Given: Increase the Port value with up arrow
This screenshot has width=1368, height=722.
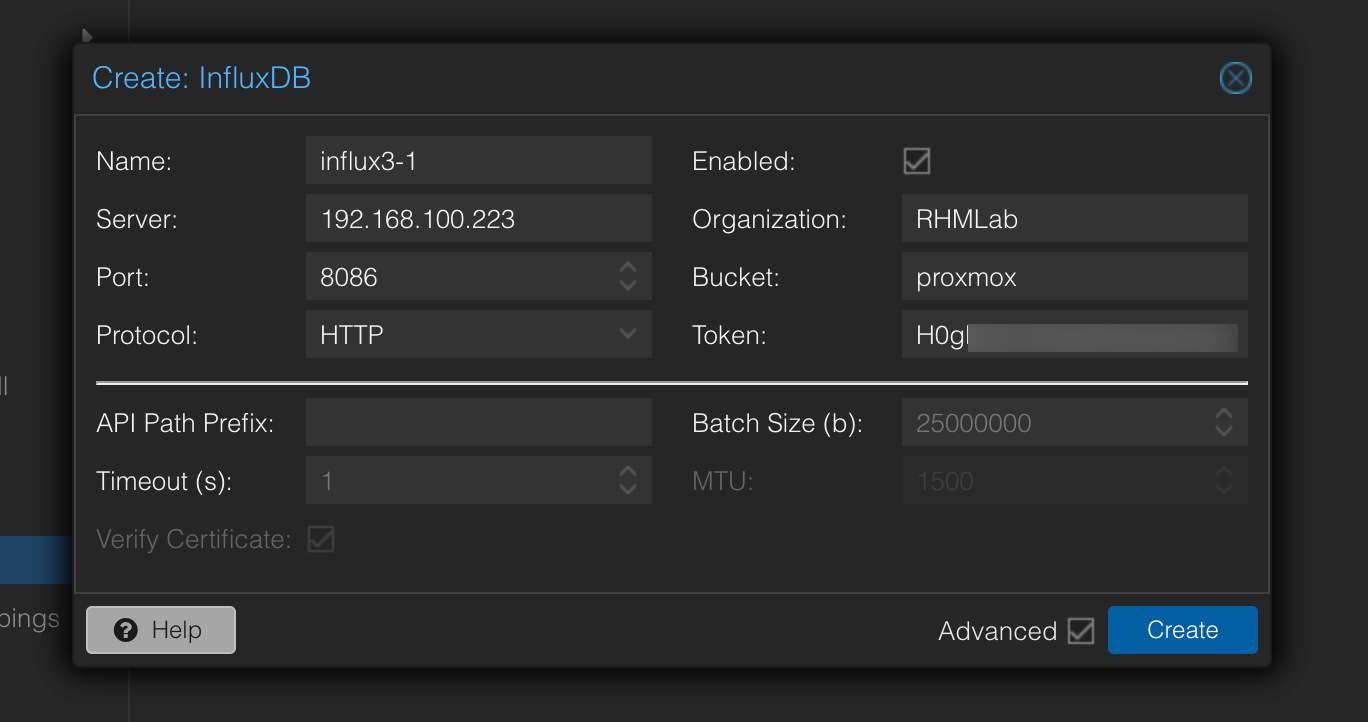Looking at the screenshot, I should pyautogui.click(x=628, y=267).
